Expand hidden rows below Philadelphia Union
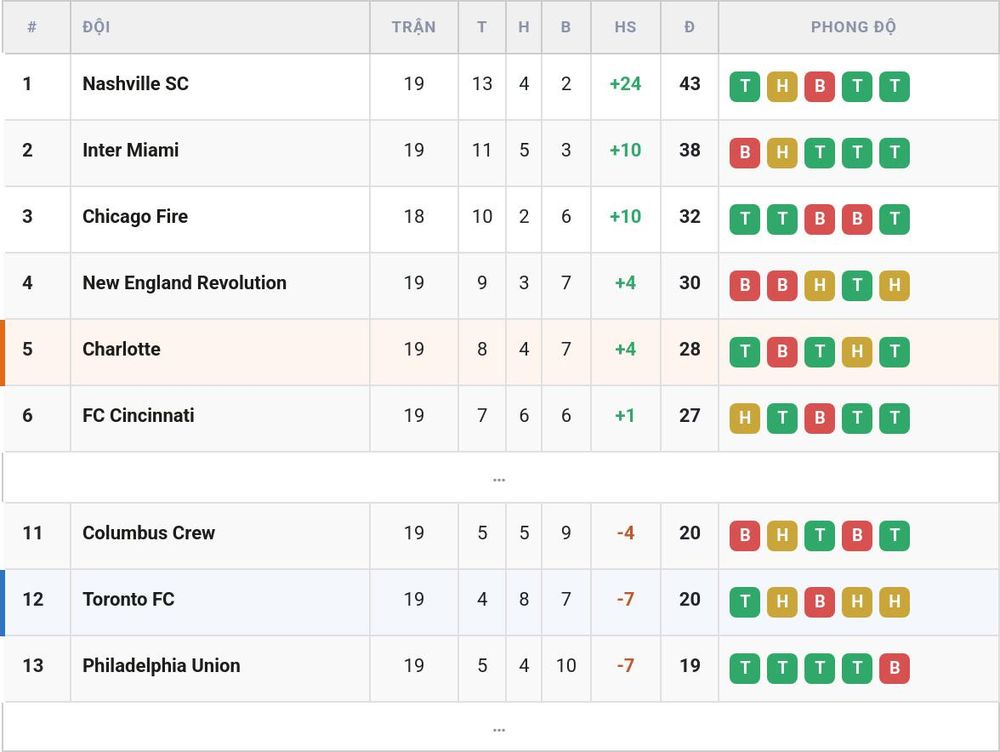This screenshot has height=752, width=1000. [499, 727]
